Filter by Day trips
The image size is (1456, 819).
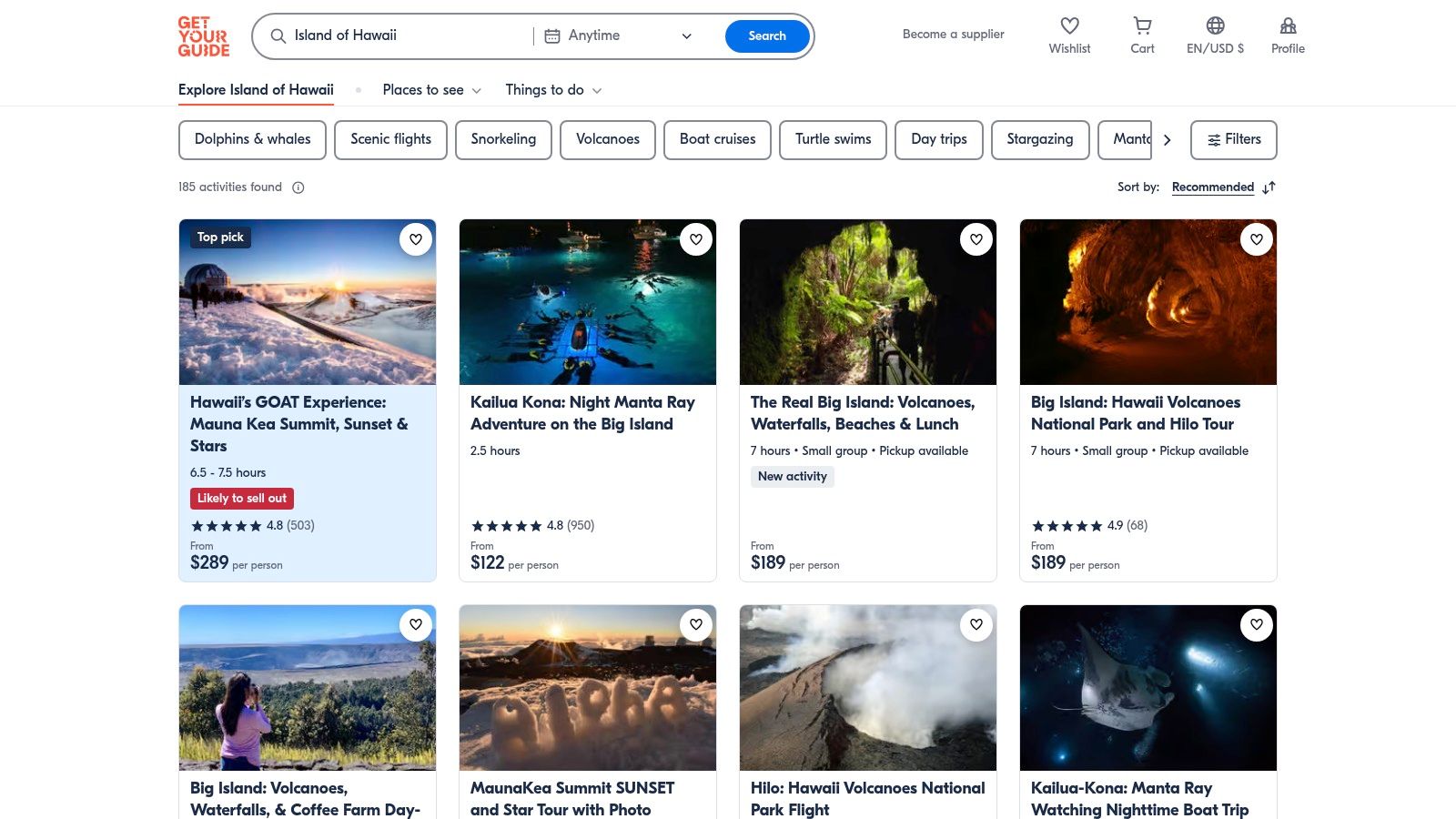(939, 140)
